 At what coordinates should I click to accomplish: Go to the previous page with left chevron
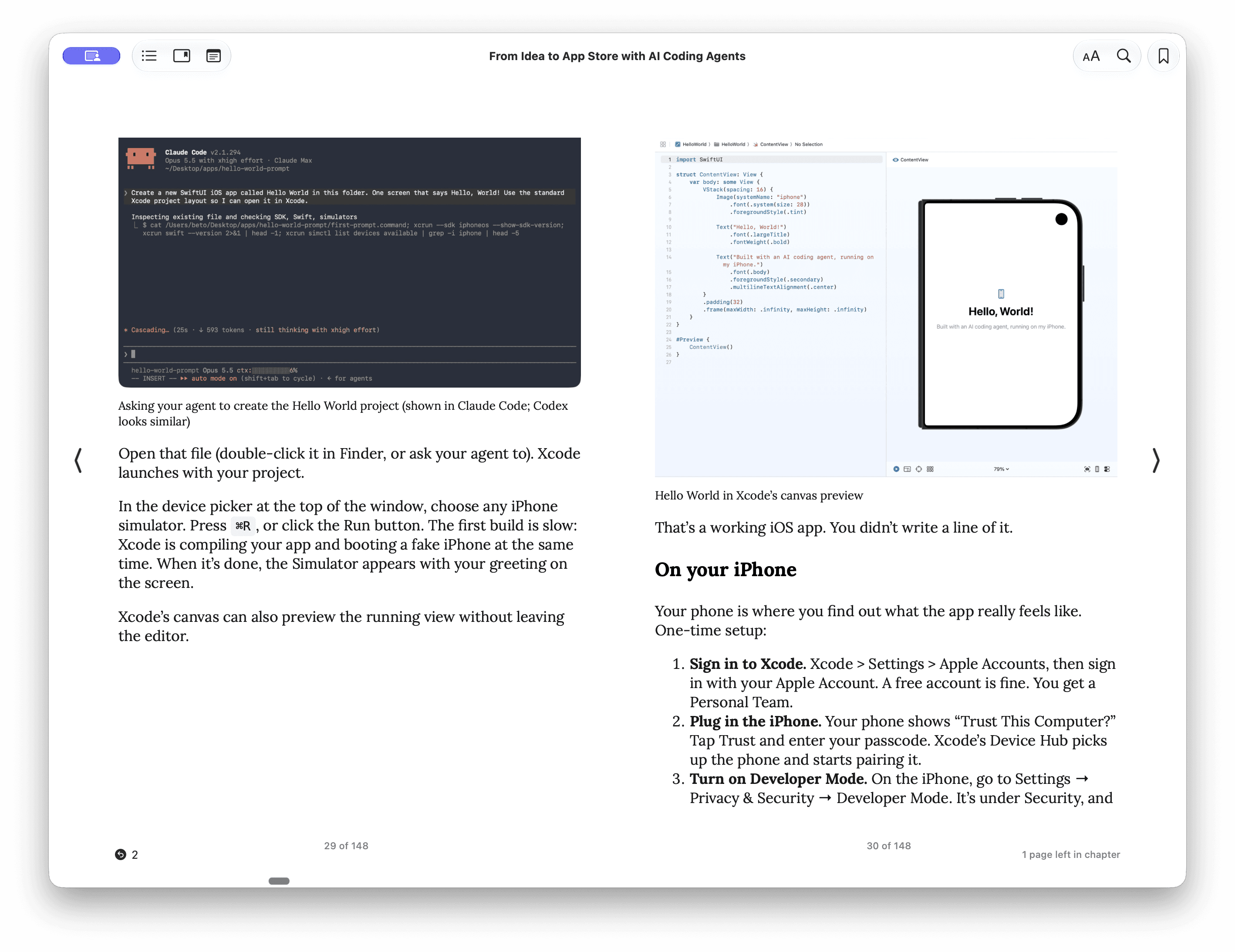point(78,460)
